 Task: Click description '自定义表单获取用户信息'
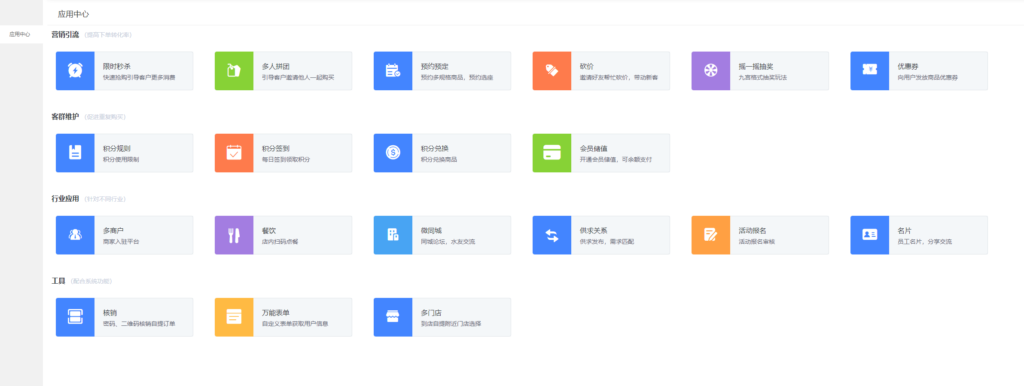coord(295,324)
